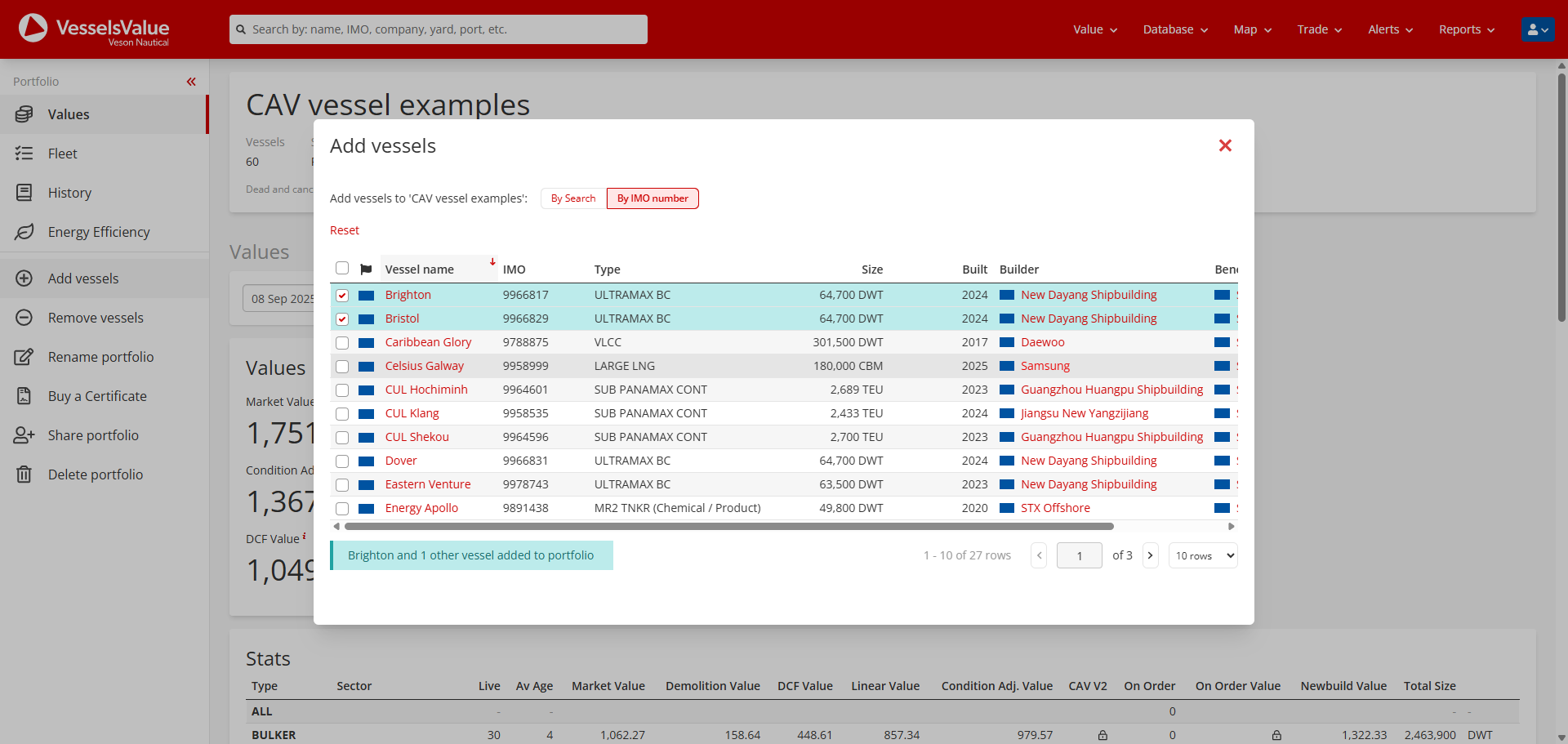The width and height of the screenshot is (1568, 744).
Task: Open the 10 rows per page dropdown
Action: point(1203,555)
